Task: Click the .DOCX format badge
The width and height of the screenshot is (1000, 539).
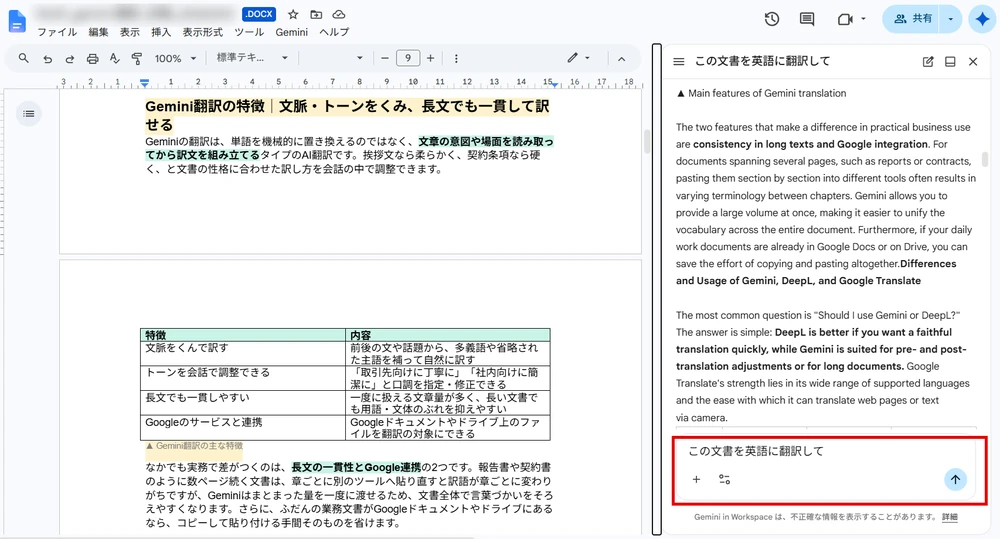Action: pos(259,14)
